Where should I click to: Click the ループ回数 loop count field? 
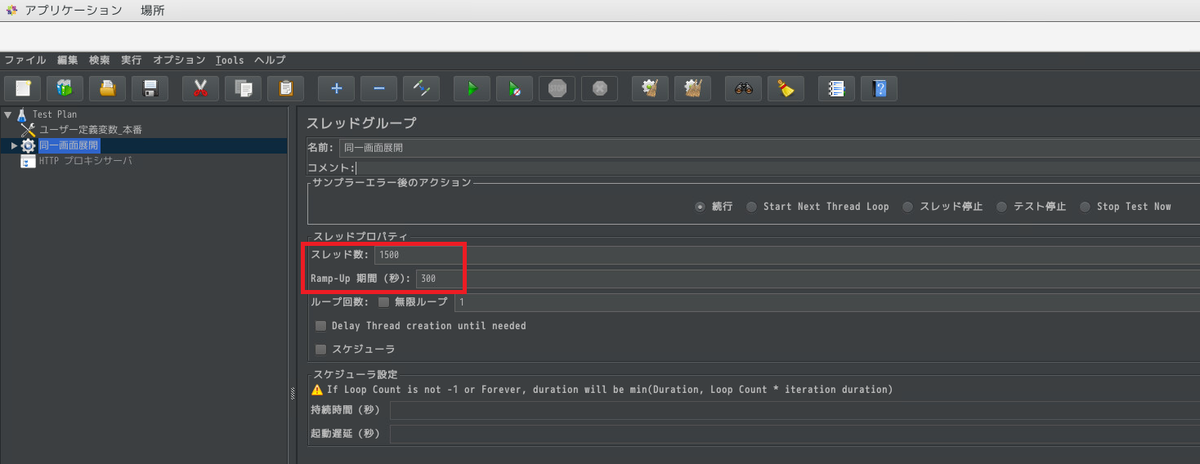(x=827, y=302)
